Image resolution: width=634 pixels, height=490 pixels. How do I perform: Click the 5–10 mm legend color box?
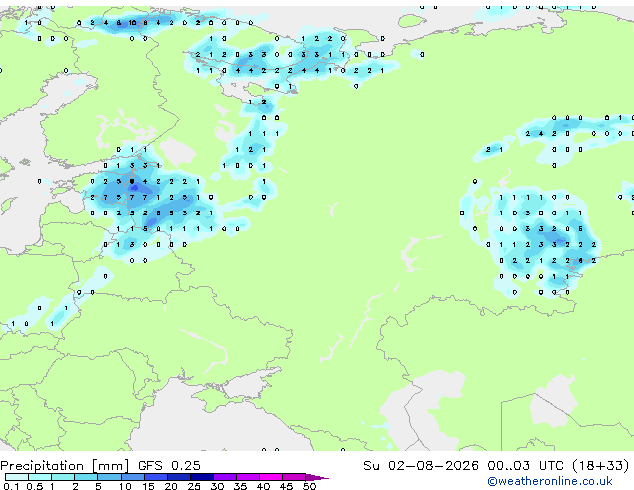[x=109, y=477]
